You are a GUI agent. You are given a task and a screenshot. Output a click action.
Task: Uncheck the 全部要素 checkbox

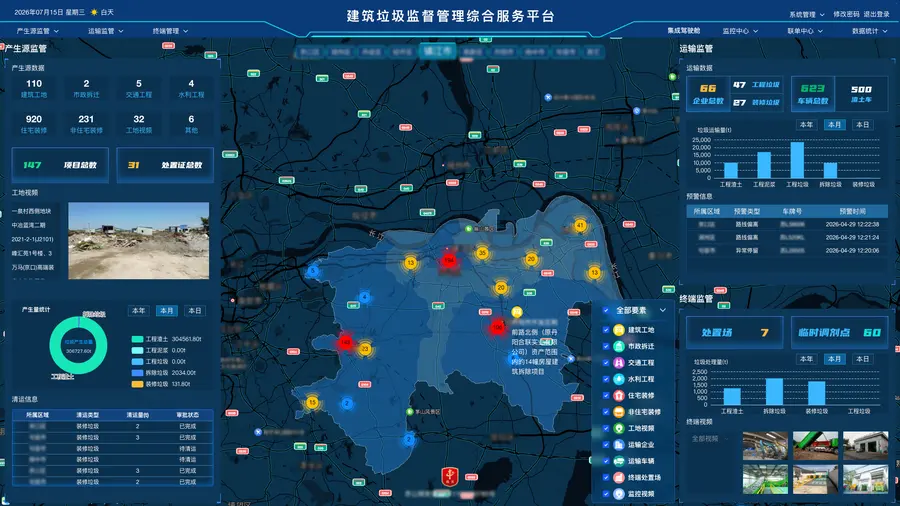(606, 310)
